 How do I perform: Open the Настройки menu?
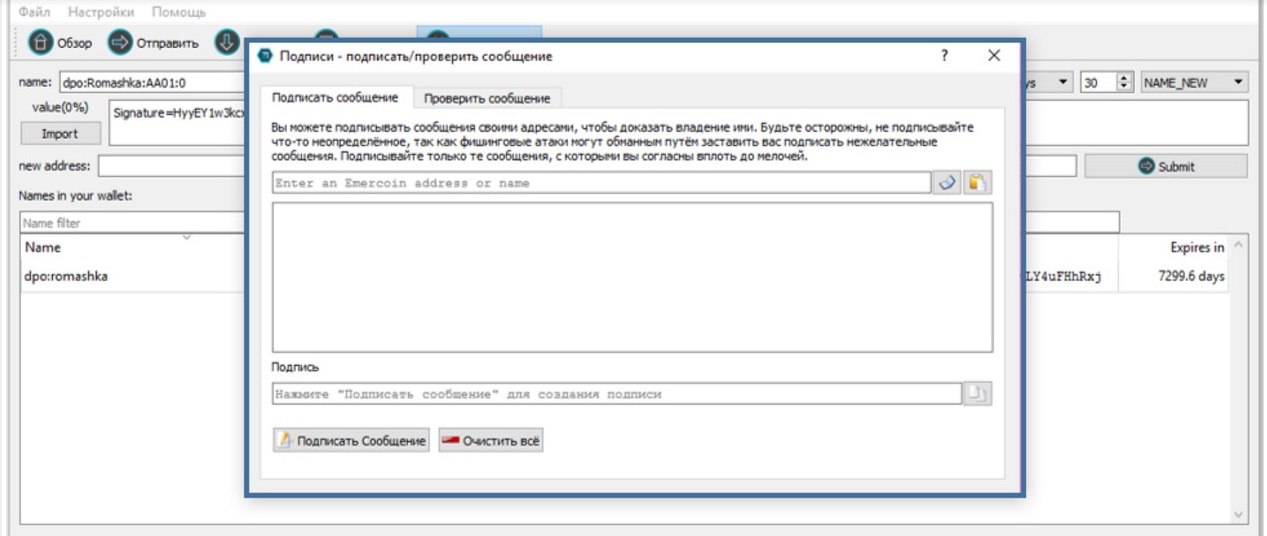(x=101, y=12)
